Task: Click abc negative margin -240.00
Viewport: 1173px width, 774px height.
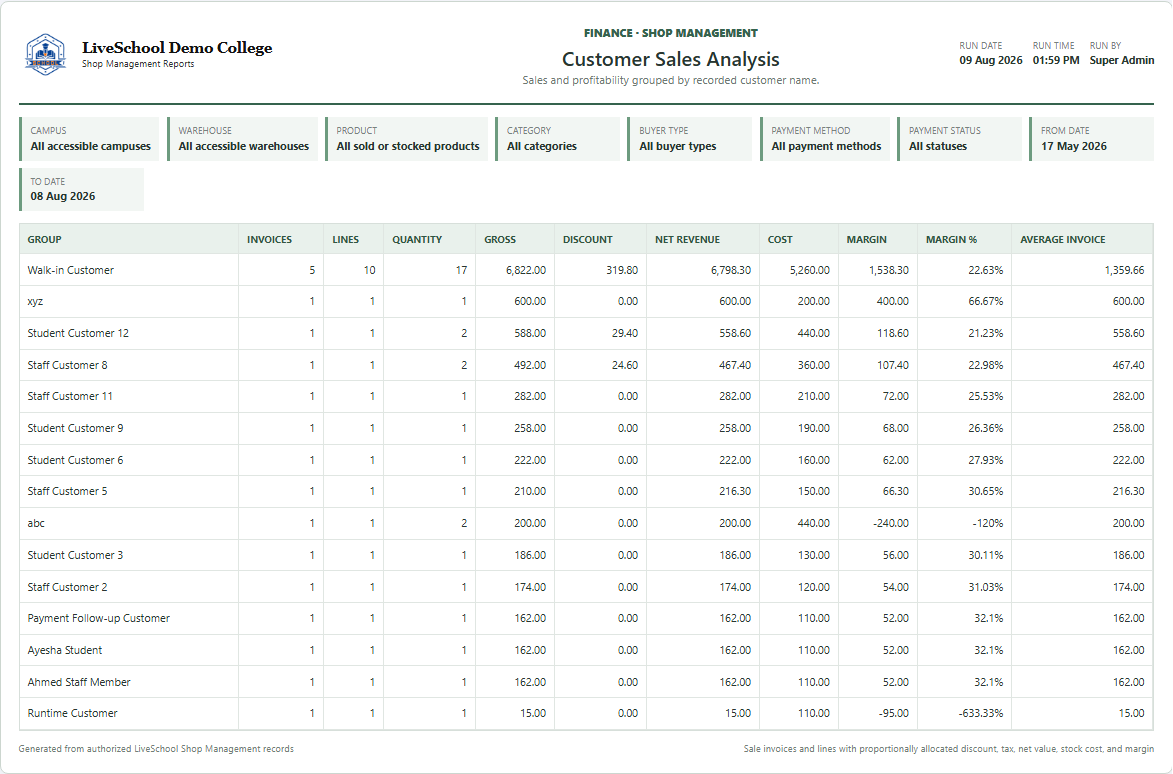Action: (890, 523)
